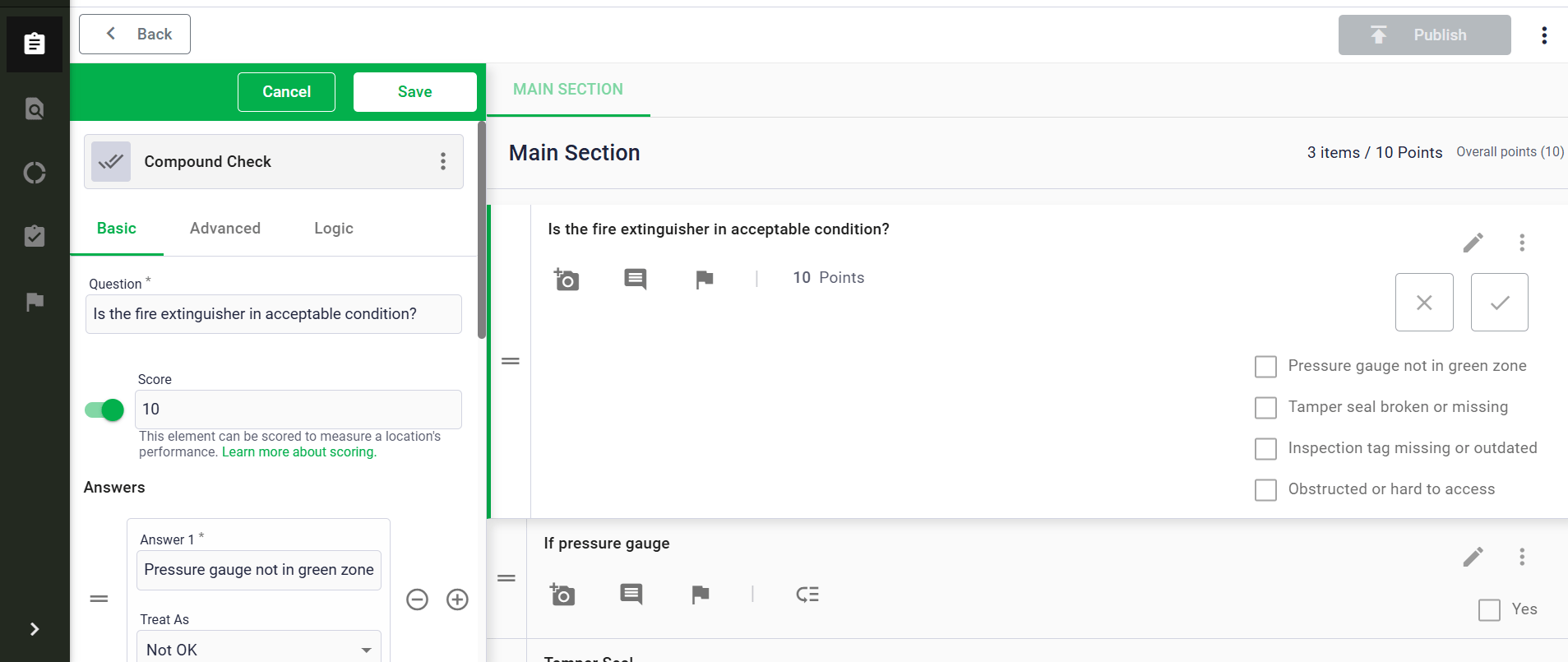Image resolution: width=1568 pixels, height=662 pixels.
Task: Switch to the Logic tab
Action: point(333,229)
